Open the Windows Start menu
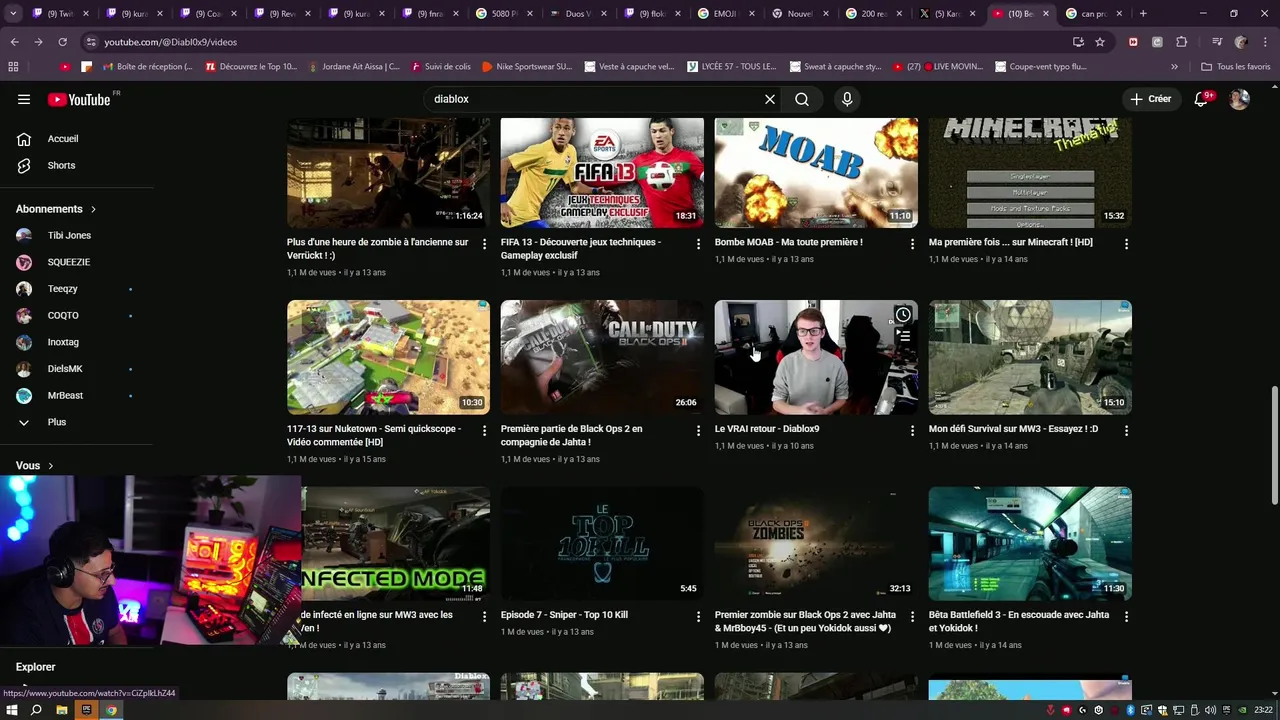The height and width of the screenshot is (720, 1280). (x=11, y=710)
